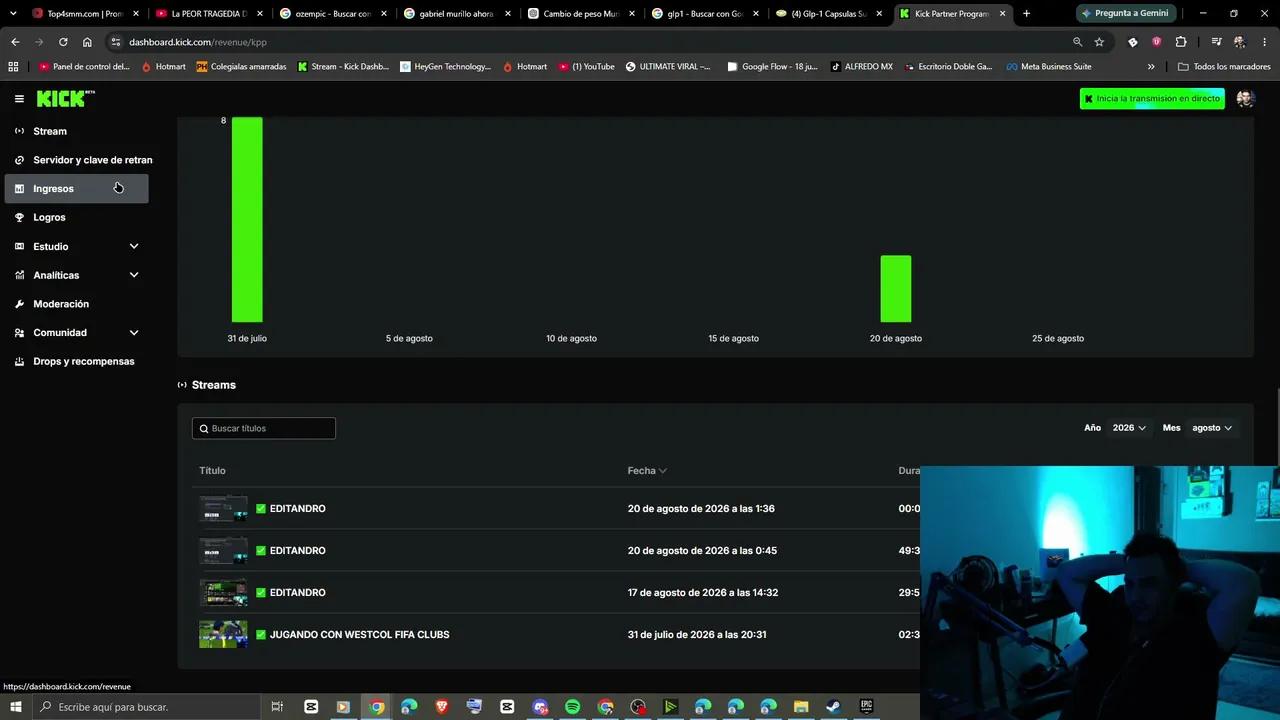This screenshot has width=1280, height=720.
Task: Click Pregunta a Gemini button
Action: [1125, 14]
